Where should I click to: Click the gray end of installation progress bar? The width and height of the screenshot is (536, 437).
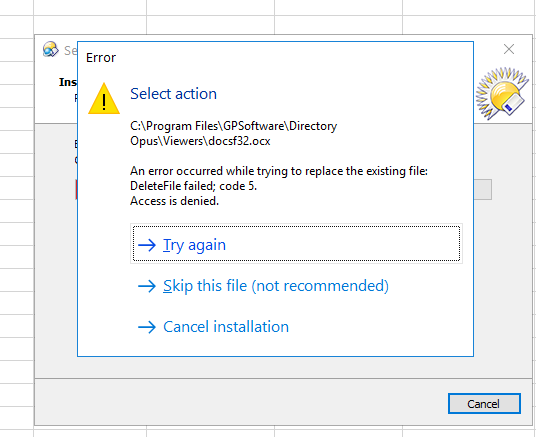pyautogui.click(x=483, y=189)
